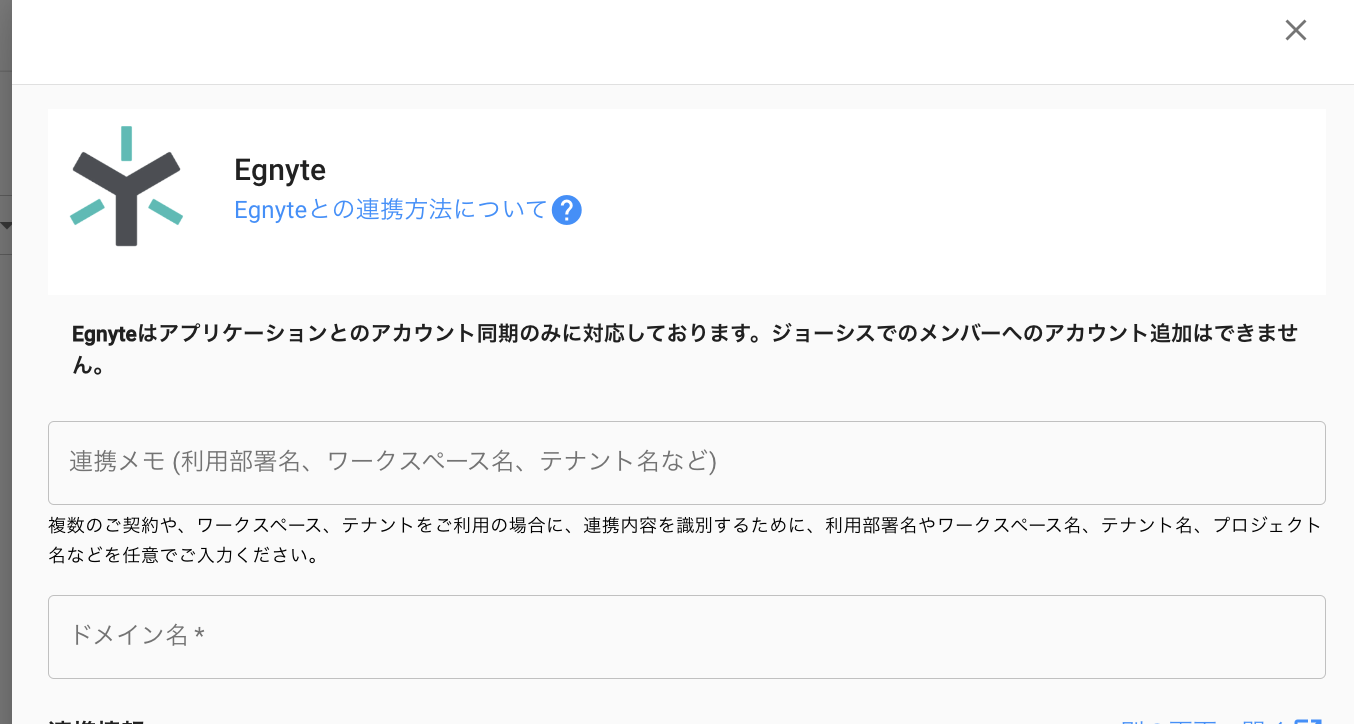This screenshot has height=724, width=1354.
Task: Focus the 連携メモ input field
Action: (686, 463)
